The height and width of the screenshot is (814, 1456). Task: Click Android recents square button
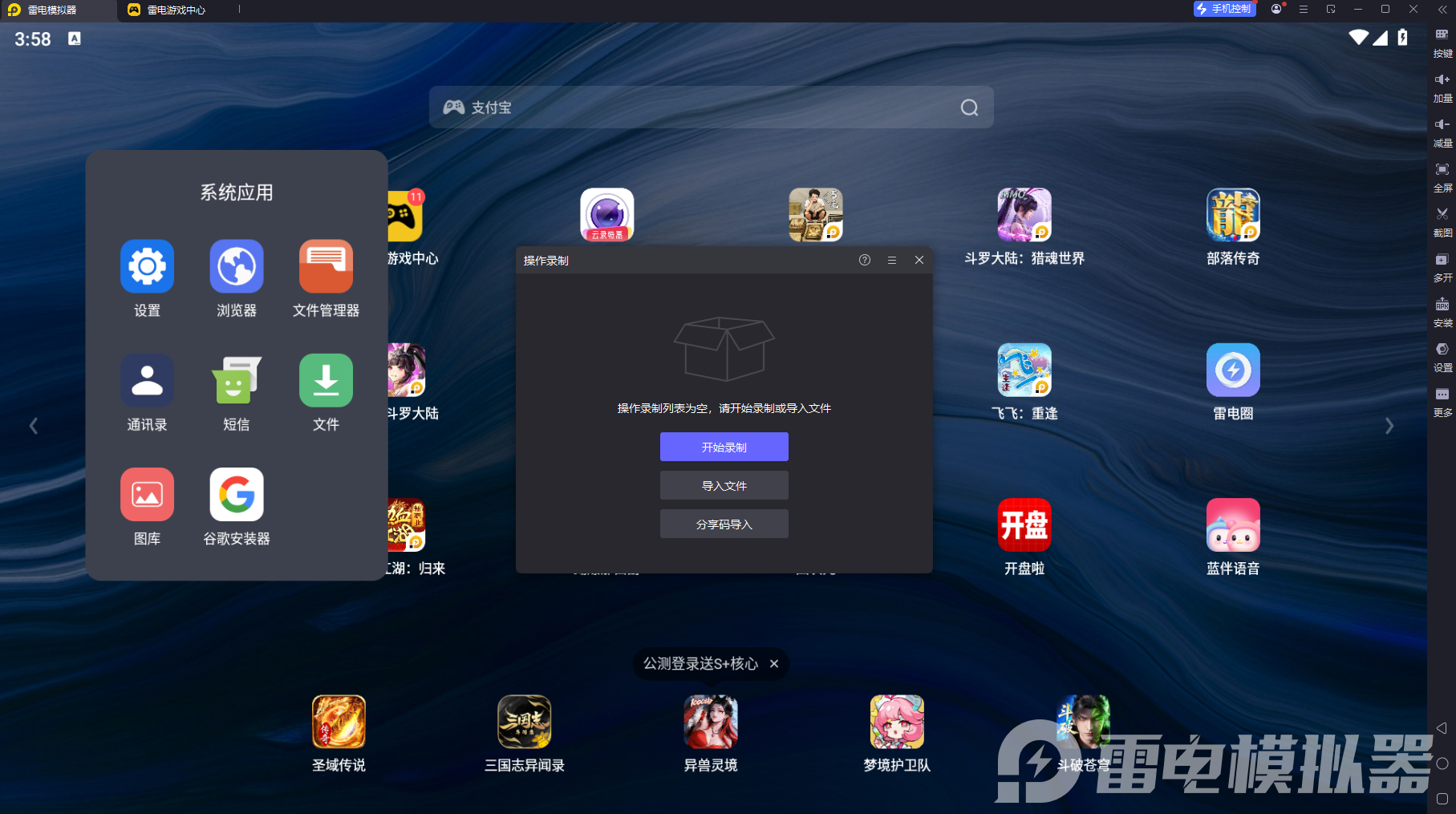click(1442, 799)
